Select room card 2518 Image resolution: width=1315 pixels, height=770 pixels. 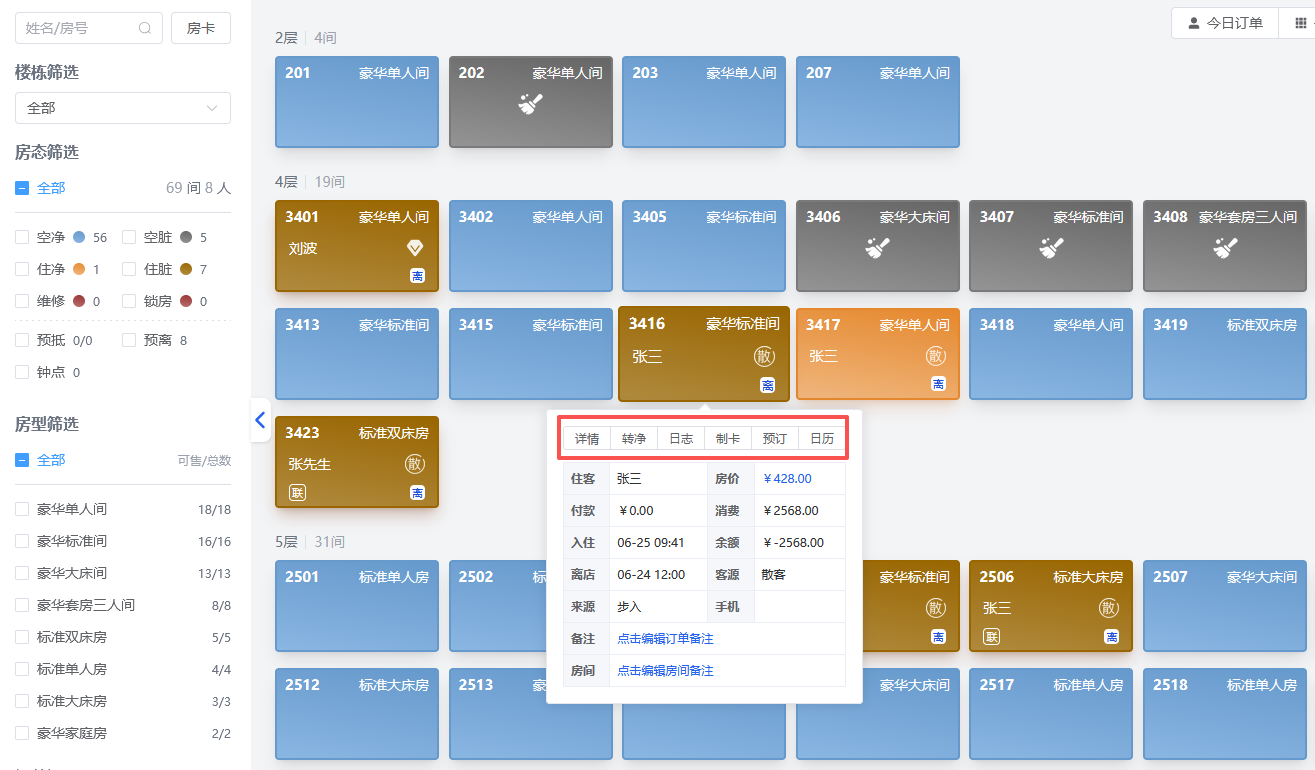[1225, 714]
